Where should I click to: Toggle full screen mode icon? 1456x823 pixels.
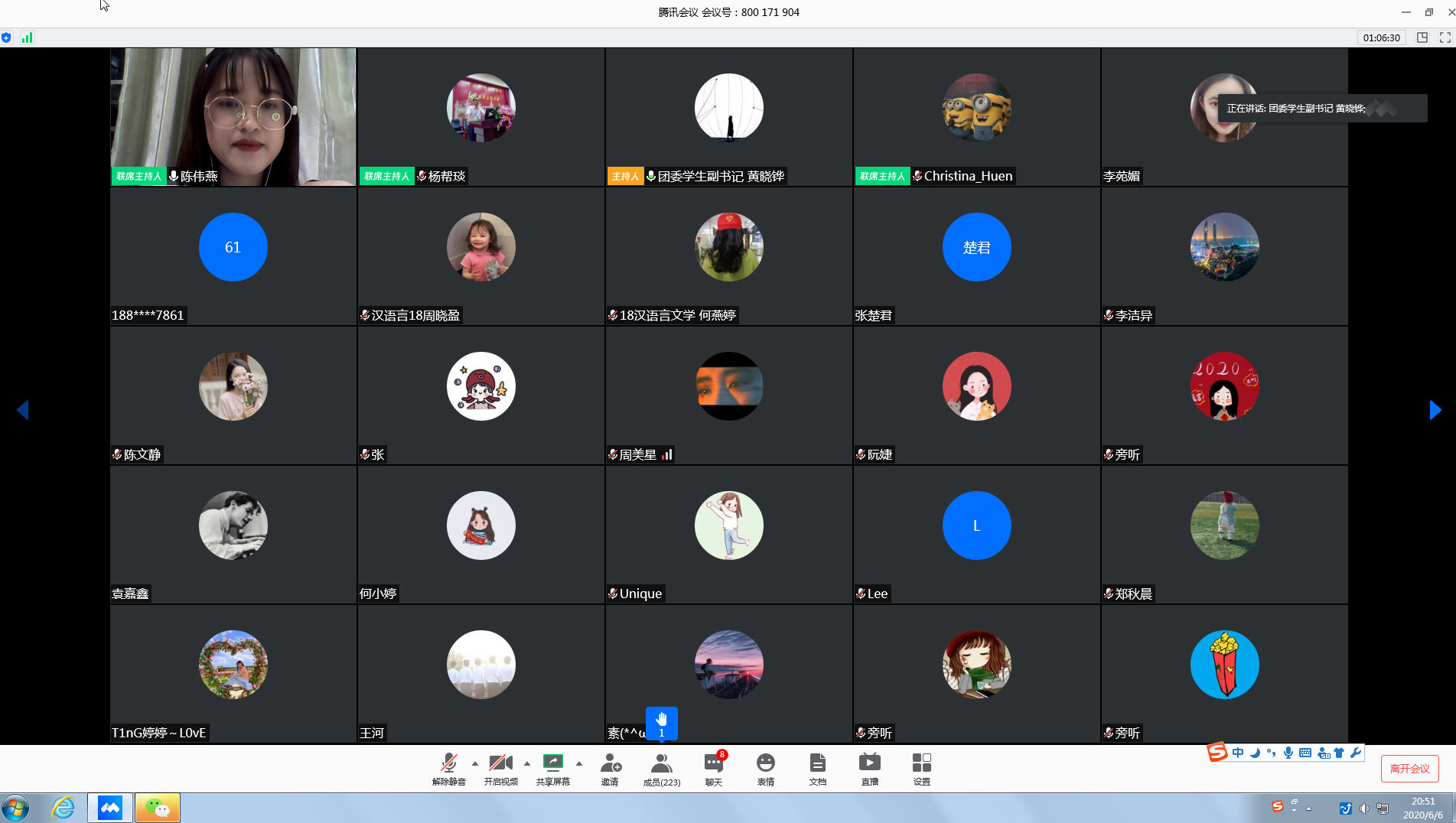pyautogui.click(x=1445, y=37)
